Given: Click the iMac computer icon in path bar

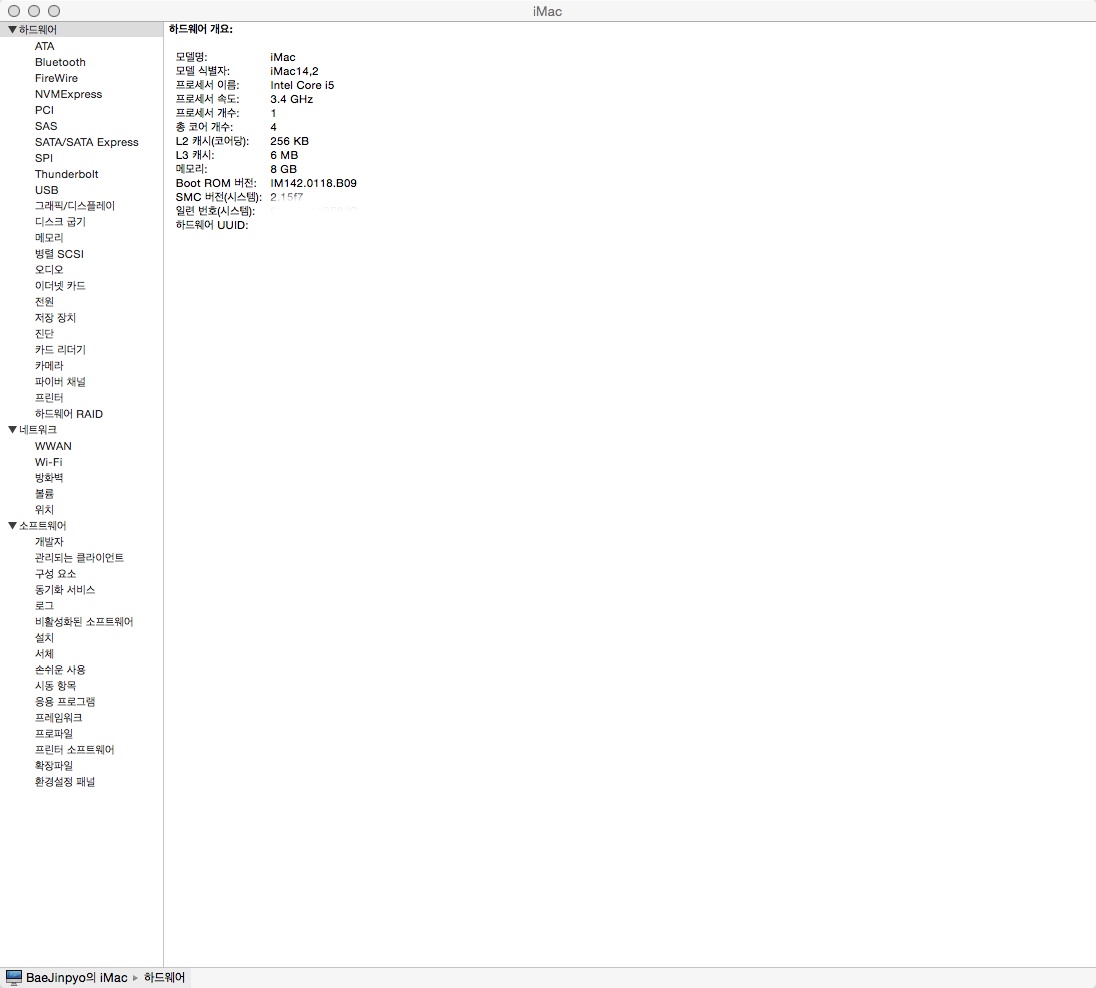Looking at the screenshot, I should click(x=14, y=977).
